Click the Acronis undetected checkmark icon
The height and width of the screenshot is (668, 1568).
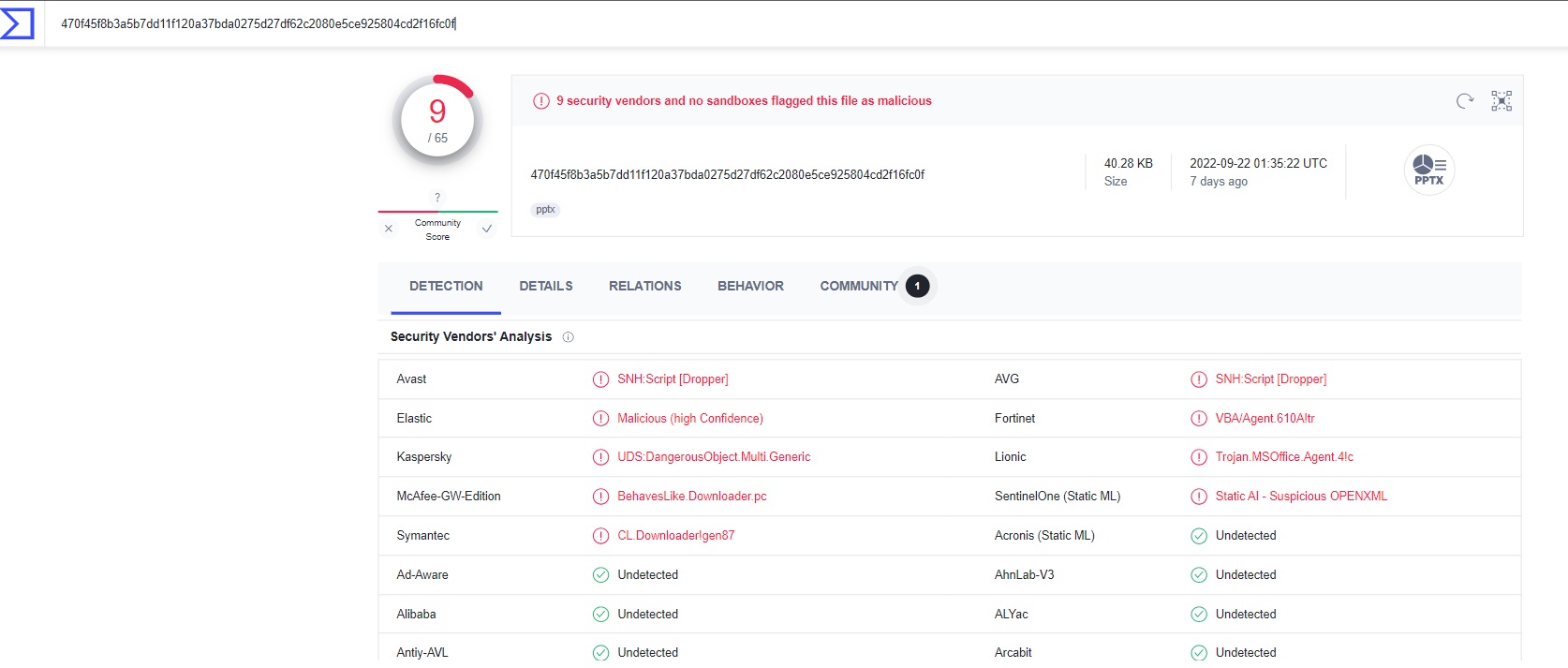tap(1198, 536)
